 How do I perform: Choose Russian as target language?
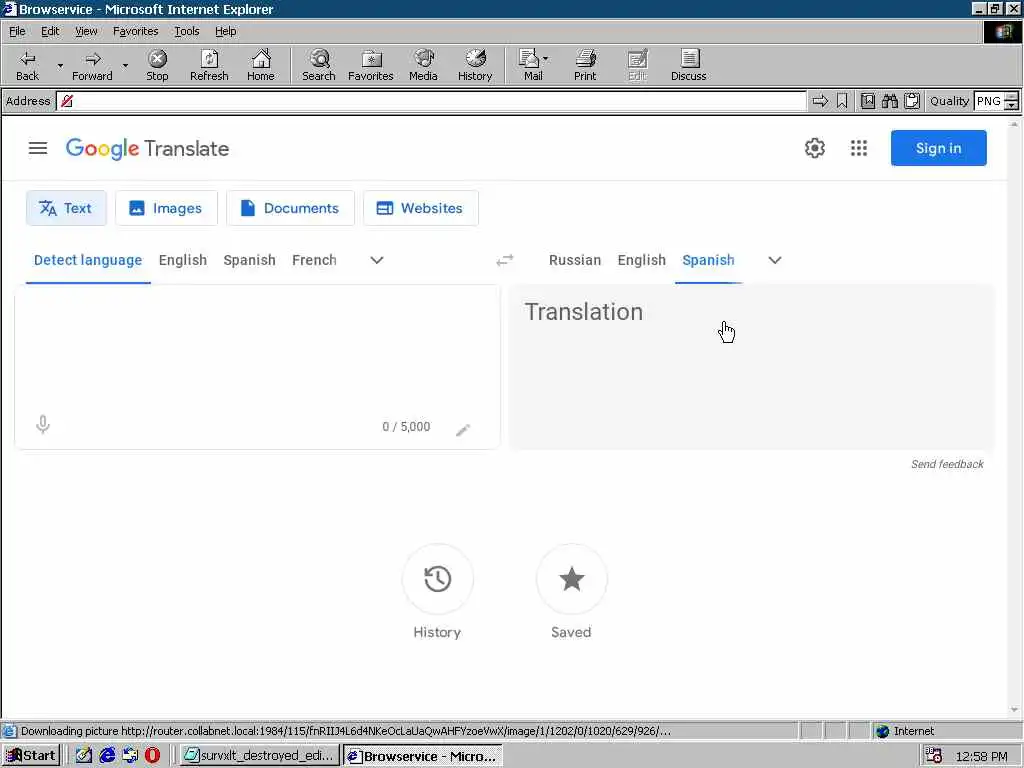575,260
